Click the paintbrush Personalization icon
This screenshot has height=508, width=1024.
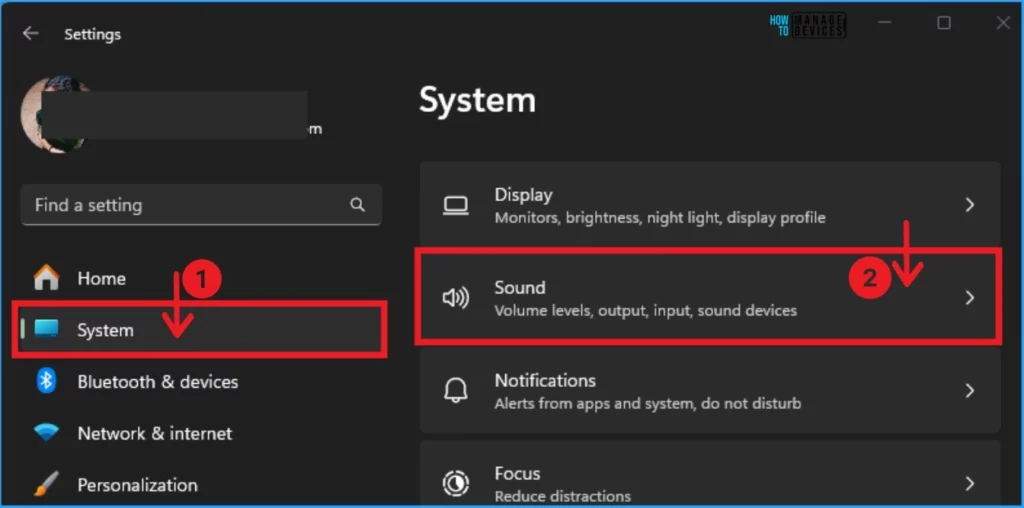(x=46, y=485)
